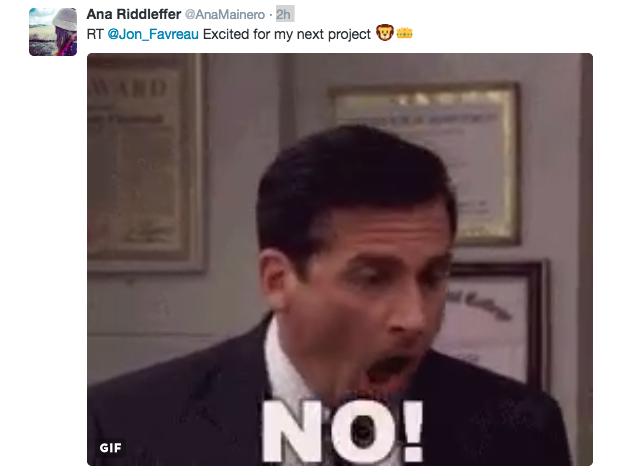
Task: Click the gold crown emoji
Action: 404,33
